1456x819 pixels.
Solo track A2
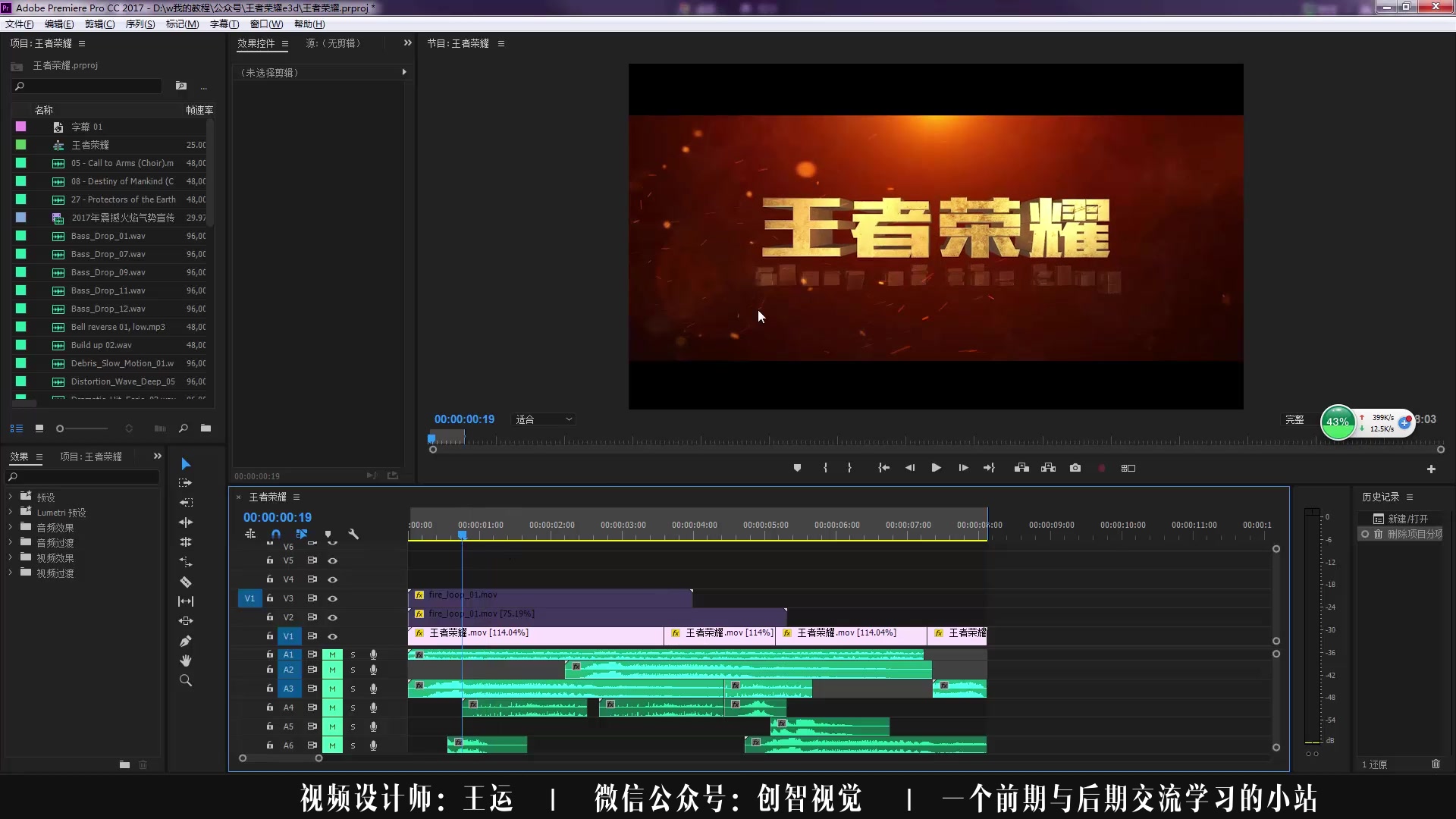(x=353, y=670)
